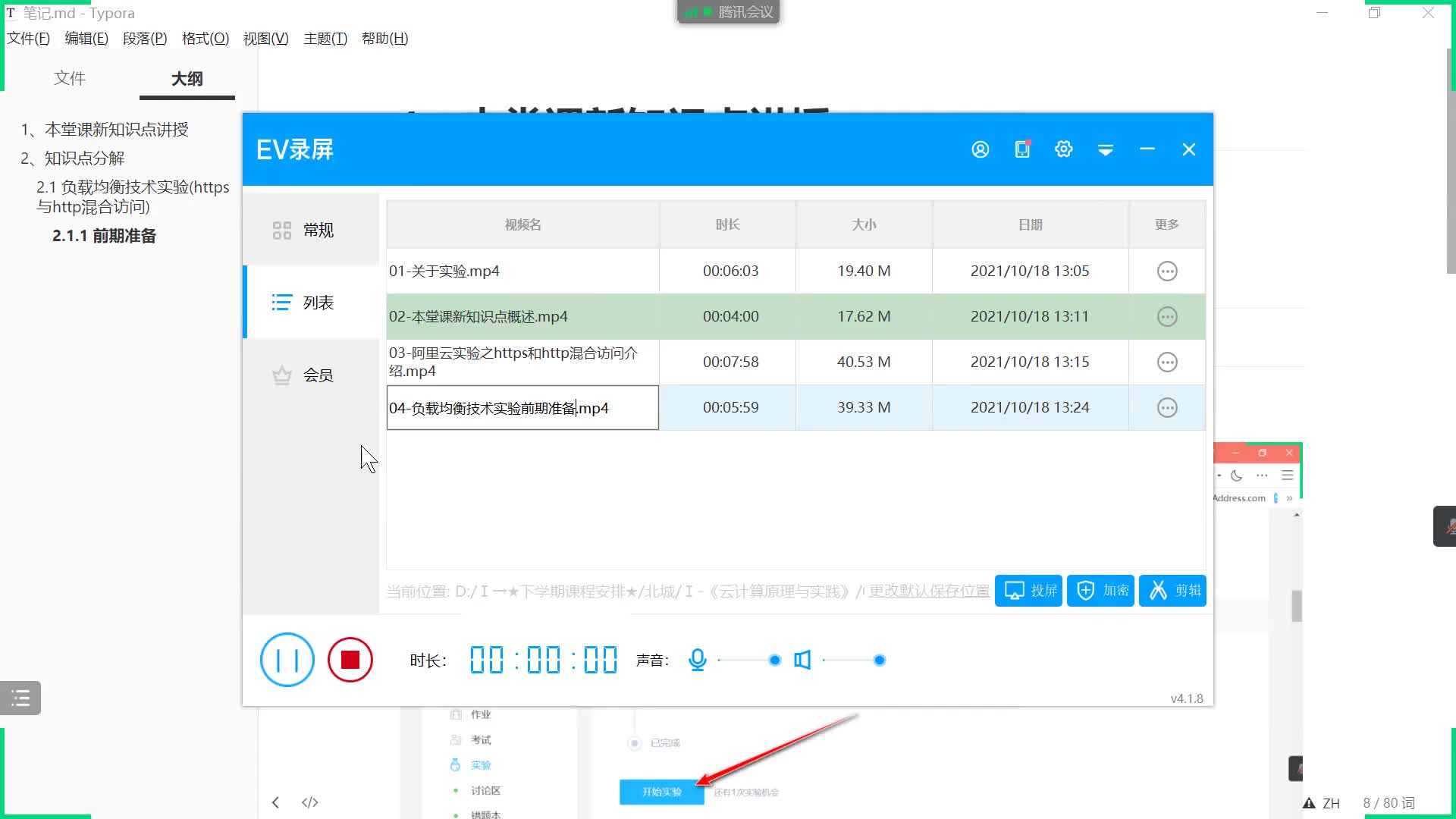Switch to the 会员 tab
The width and height of the screenshot is (1456, 819).
(x=311, y=375)
